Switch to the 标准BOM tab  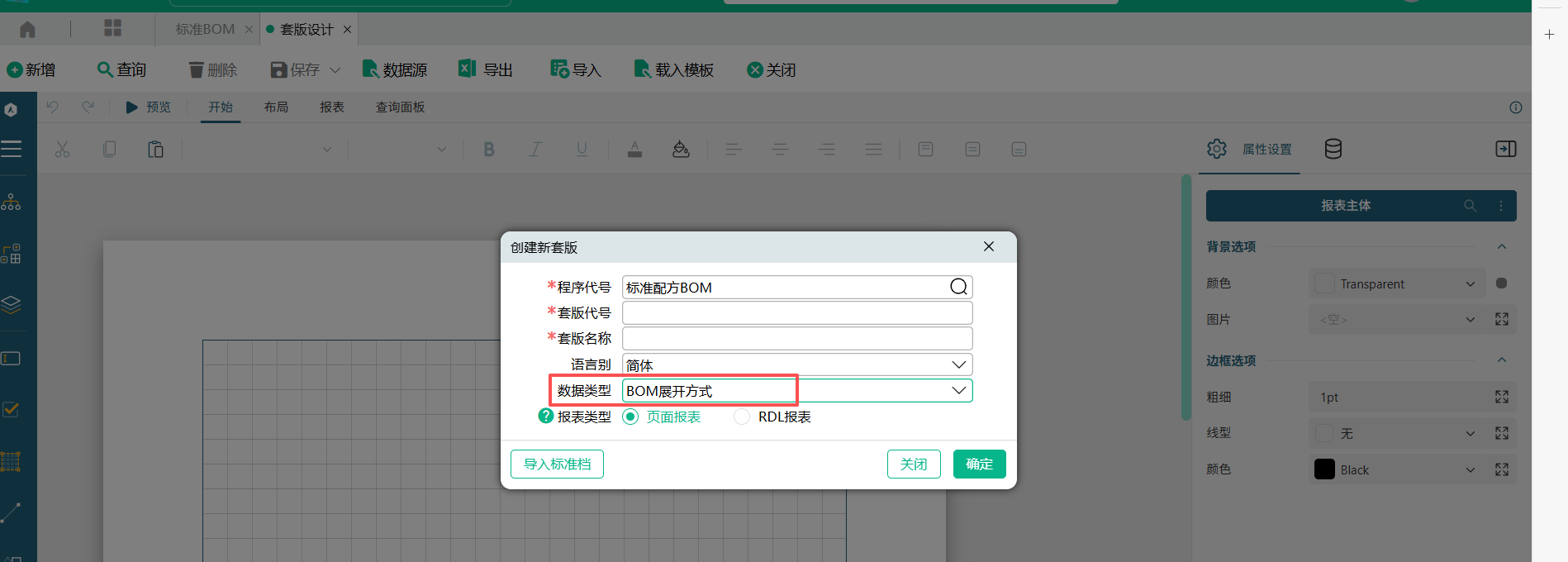click(x=205, y=30)
